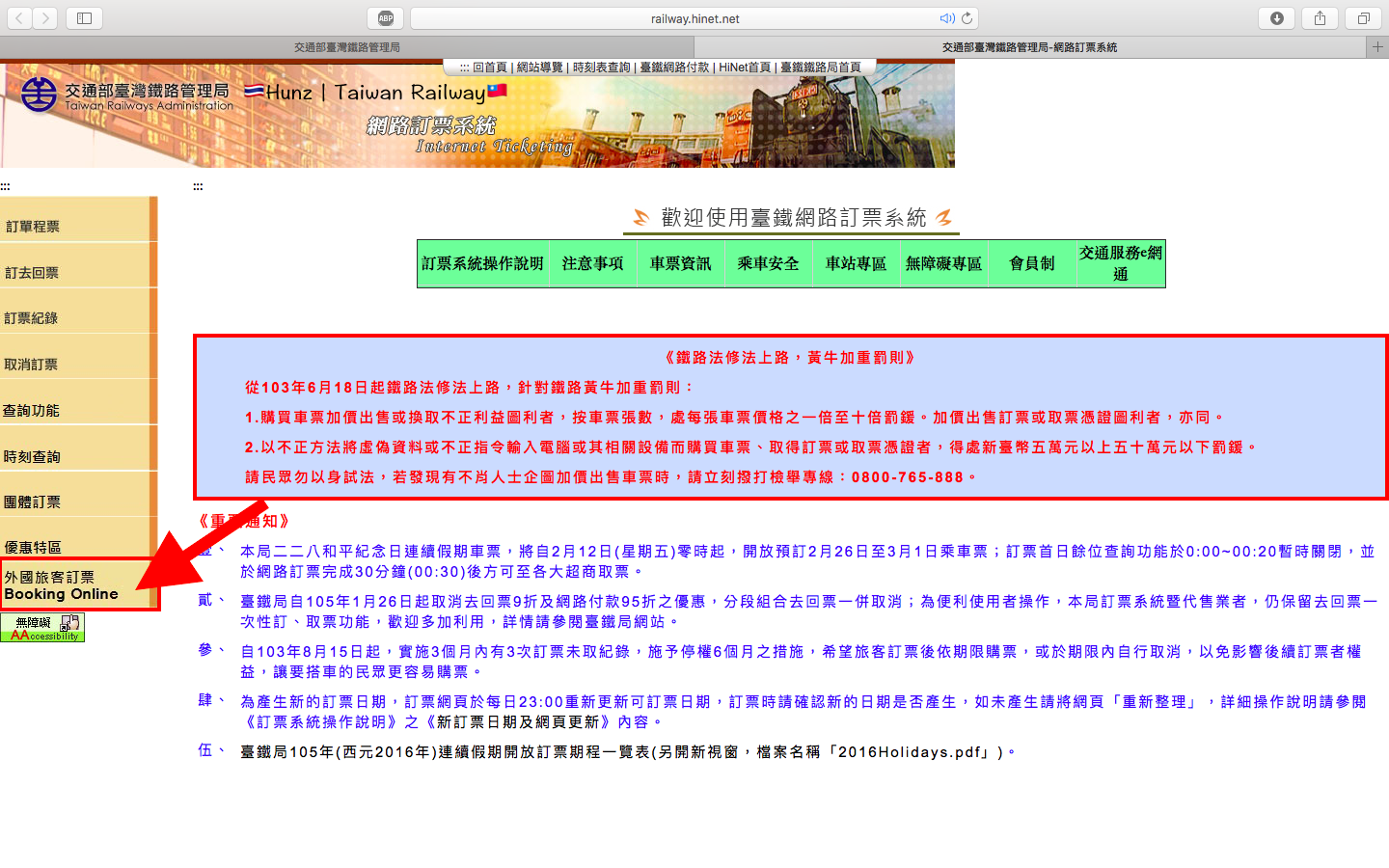Image resolution: width=1389 pixels, height=868 pixels.
Task: Click the 車票資訊 button
Action: (681, 263)
